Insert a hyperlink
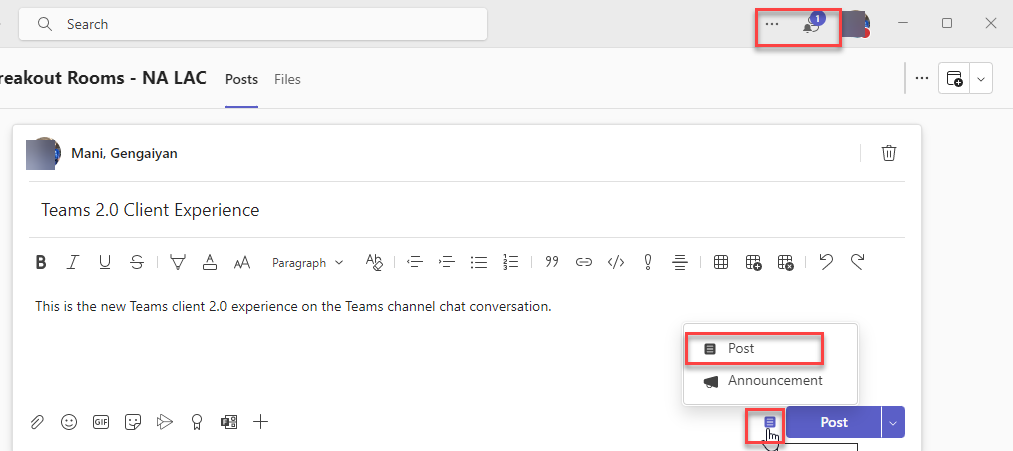Image resolution: width=1013 pixels, height=451 pixels. point(584,262)
